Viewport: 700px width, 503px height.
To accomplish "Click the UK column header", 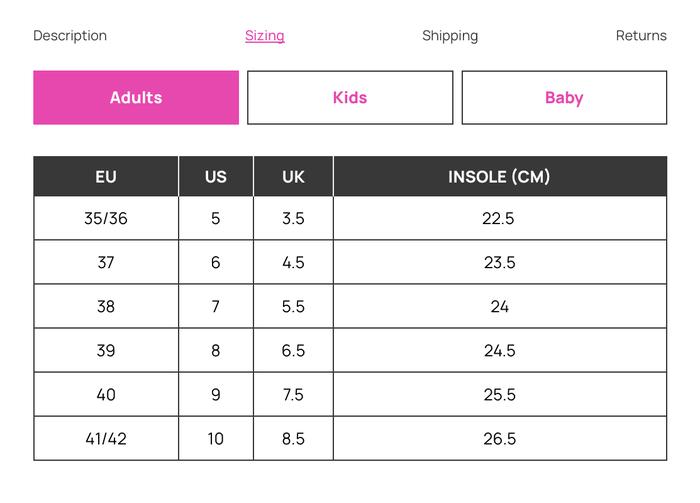I will click(x=293, y=177).
